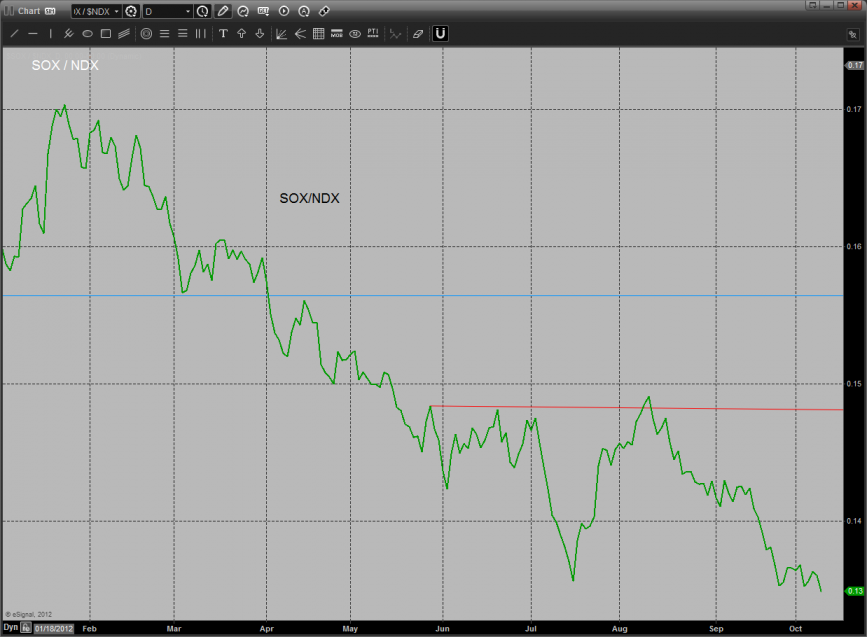Select the horizontal line drawing tool
Screen dimensions: 867x637
click(33, 34)
